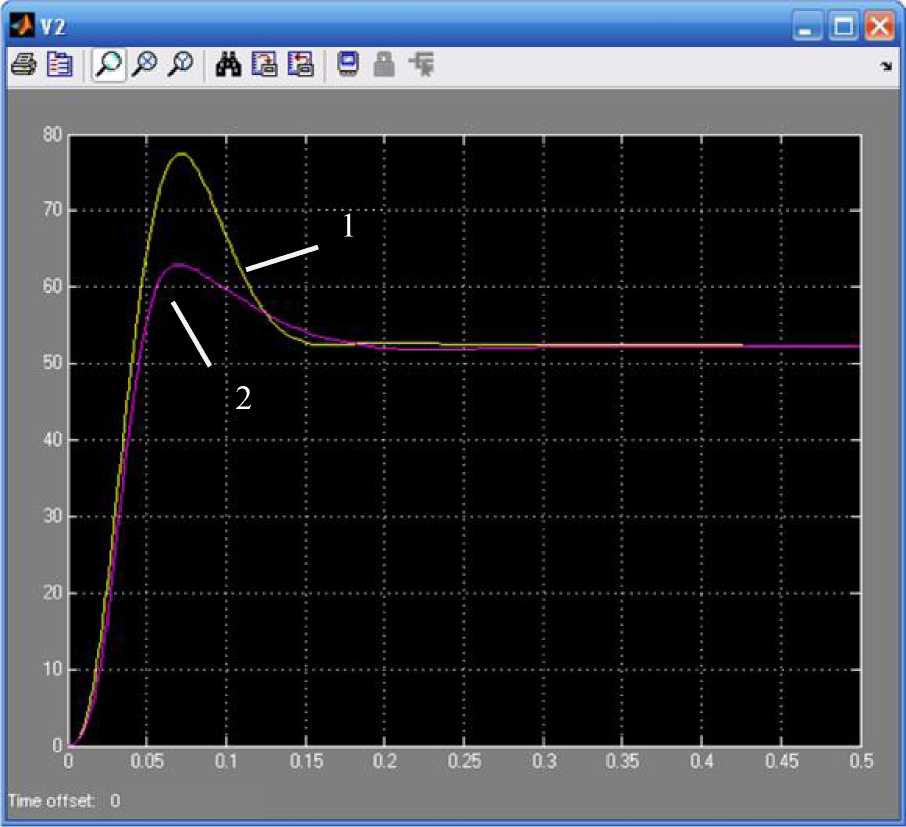Click the 0.5 label on the x-axis

click(861, 761)
